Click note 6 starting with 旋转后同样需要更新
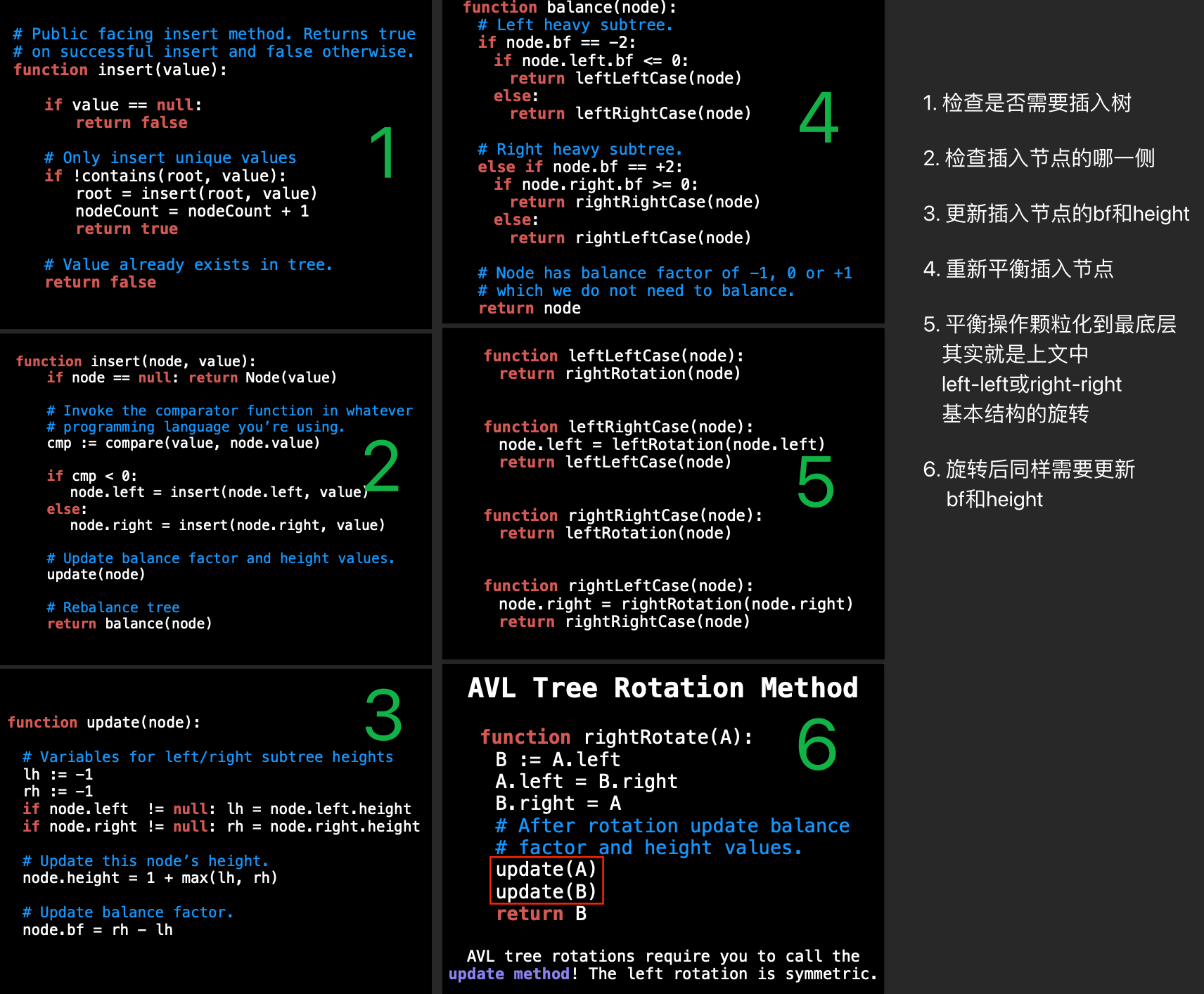The height and width of the screenshot is (994, 1204). click(1028, 470)
